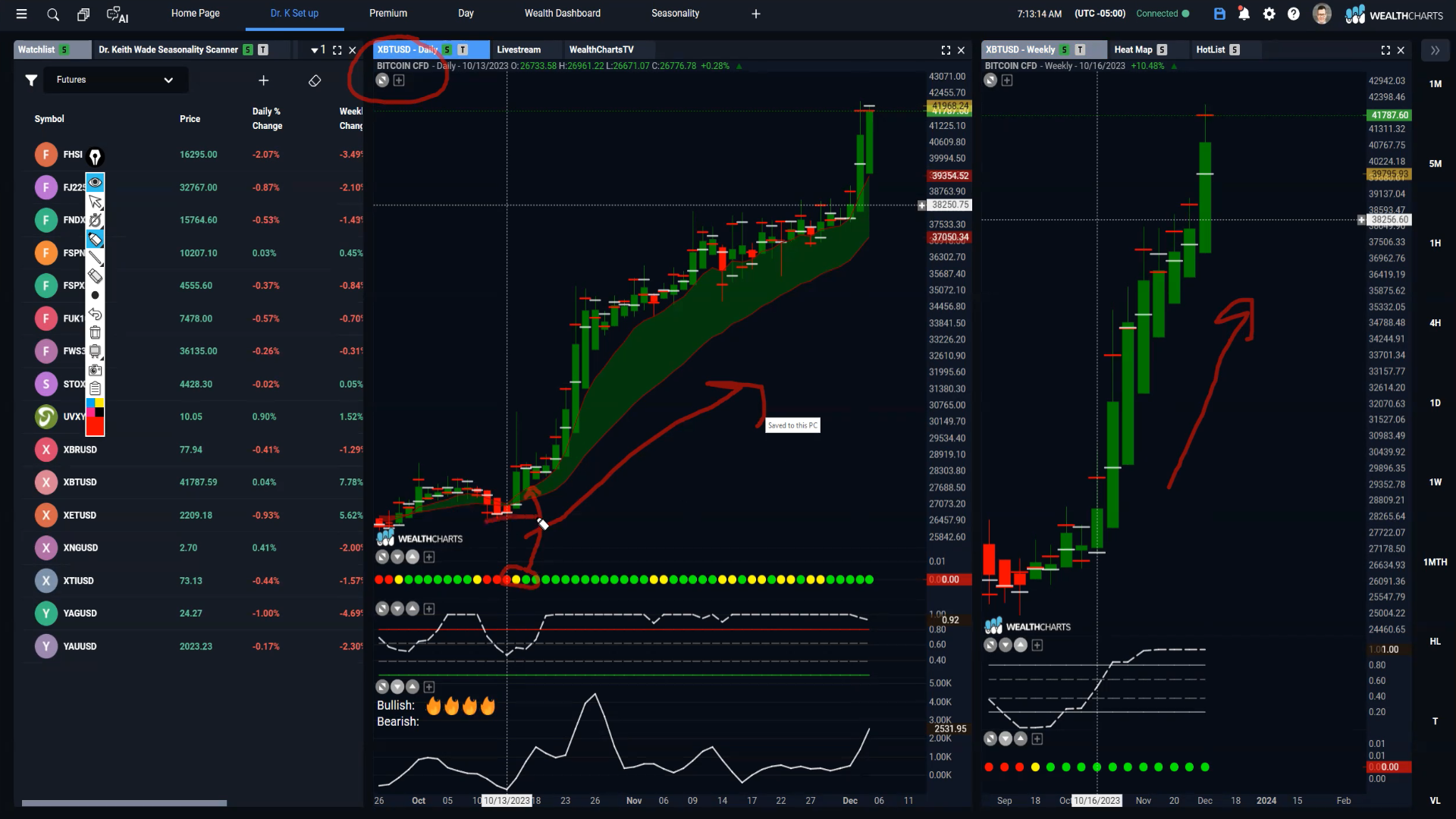Open the whiteboard easel tool

(95, 351)
